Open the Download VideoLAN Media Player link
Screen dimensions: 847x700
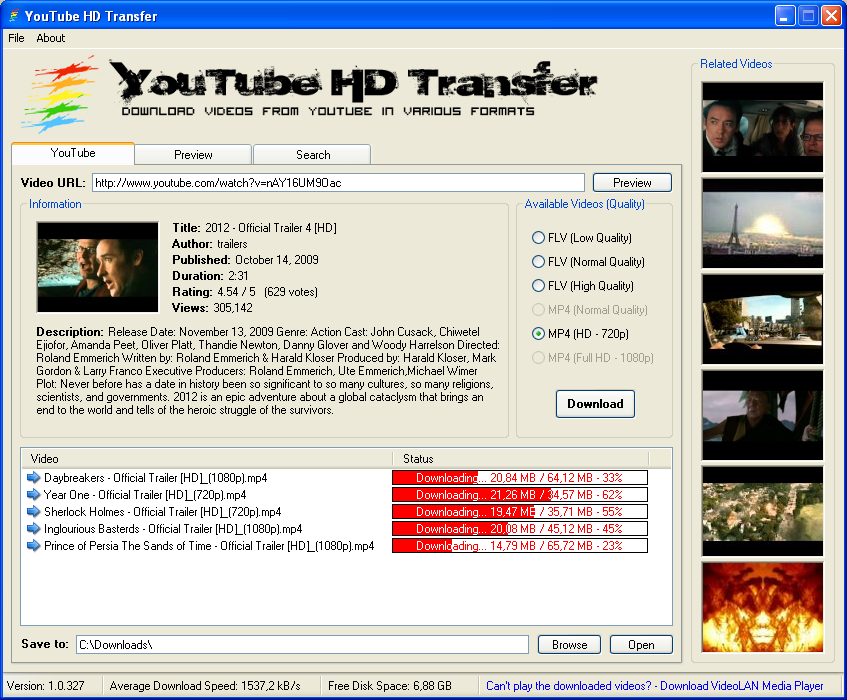point(655,685)
